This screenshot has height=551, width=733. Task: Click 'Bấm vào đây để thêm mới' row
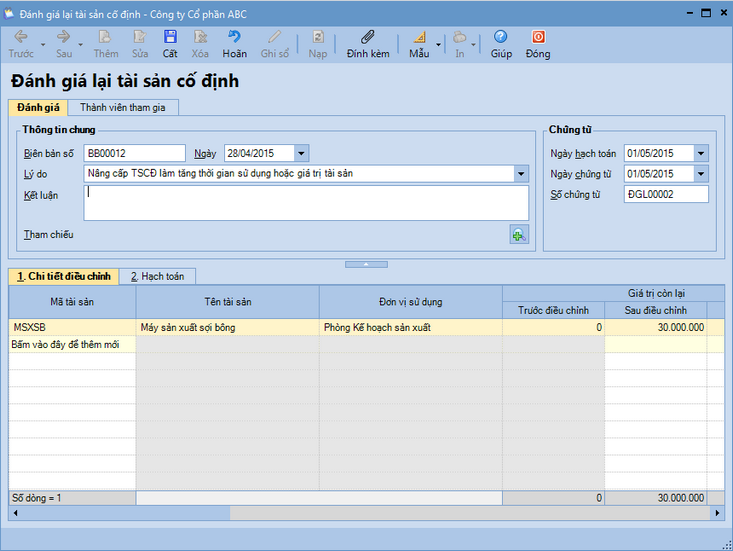pyautogui.click(x=72, y=344)
